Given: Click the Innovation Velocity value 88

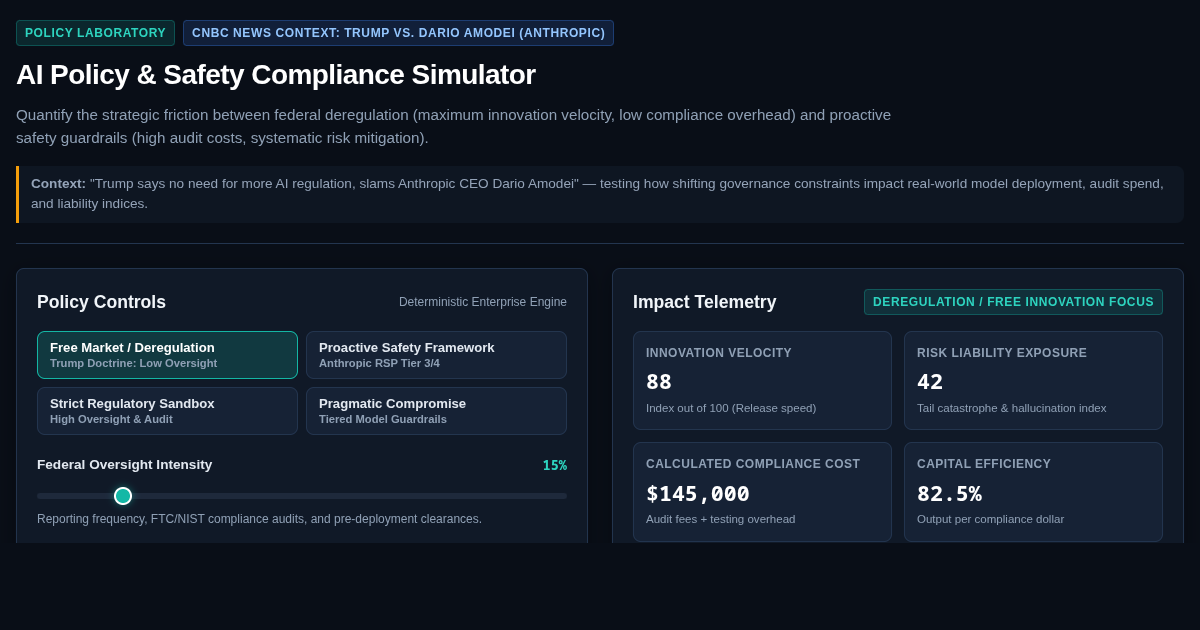Looking at the screenshot, I should [x=659, y=382].
